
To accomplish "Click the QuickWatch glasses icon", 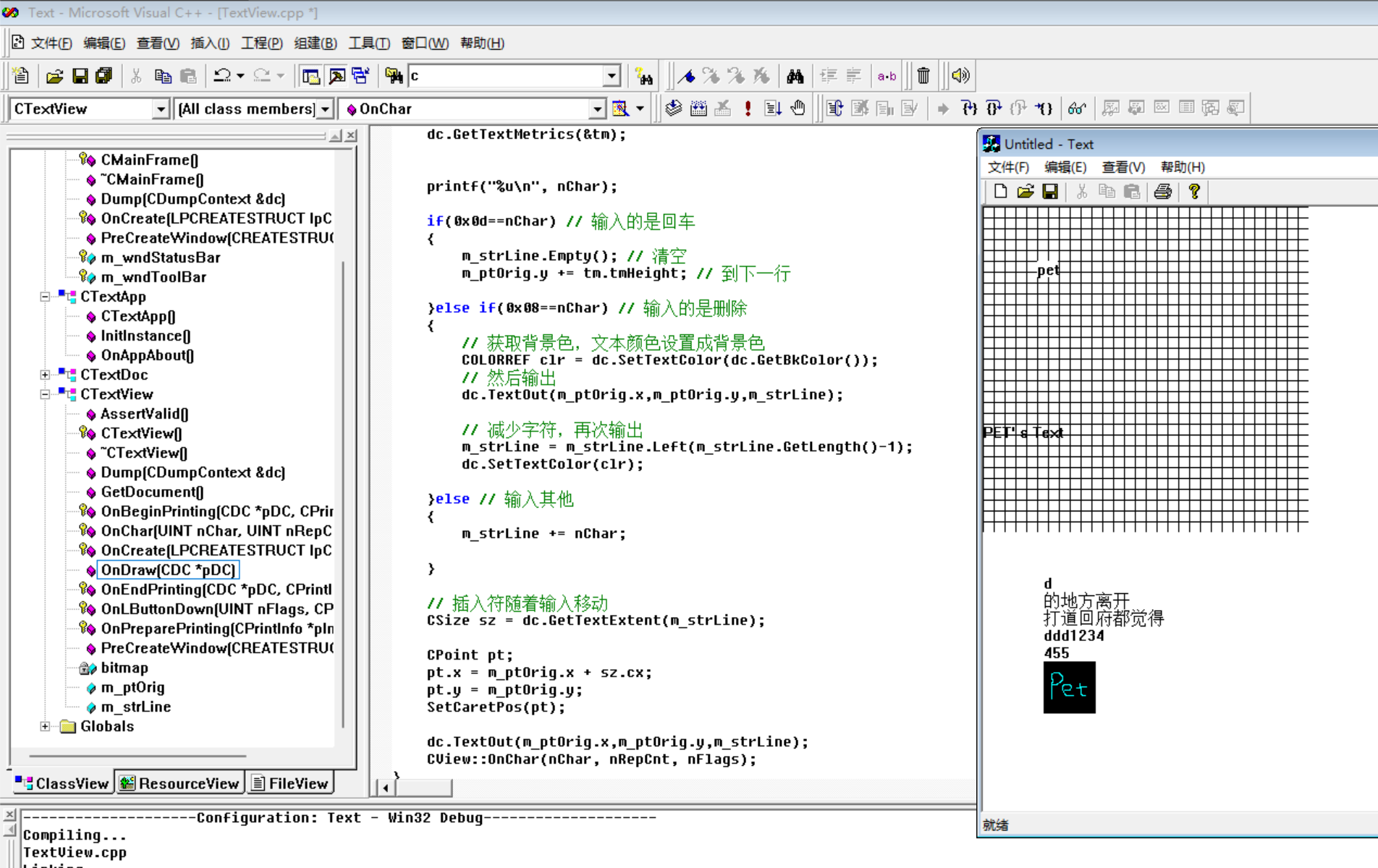I will (1076, 109).
